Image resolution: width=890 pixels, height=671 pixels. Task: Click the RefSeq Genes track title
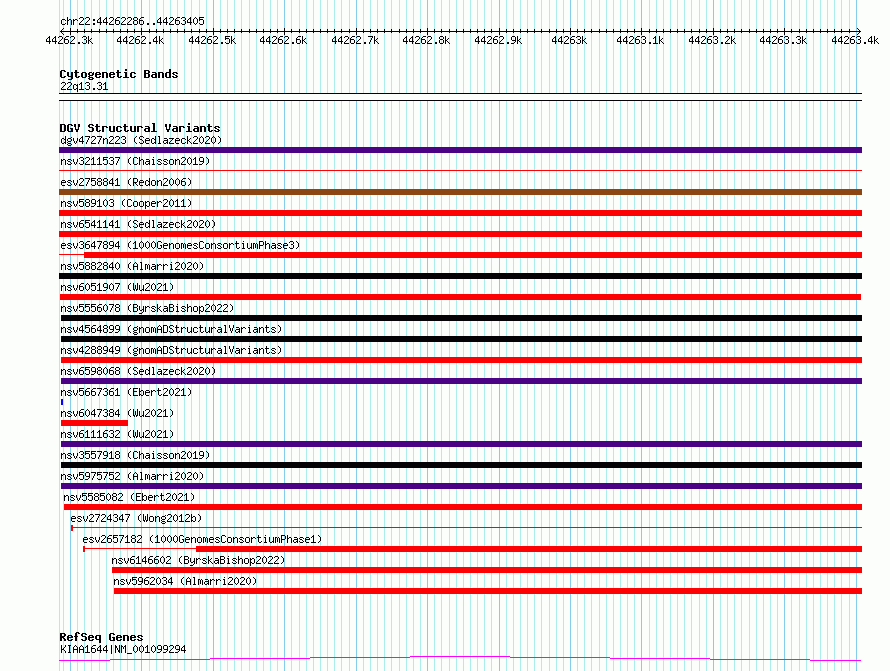tap(101, 637)
